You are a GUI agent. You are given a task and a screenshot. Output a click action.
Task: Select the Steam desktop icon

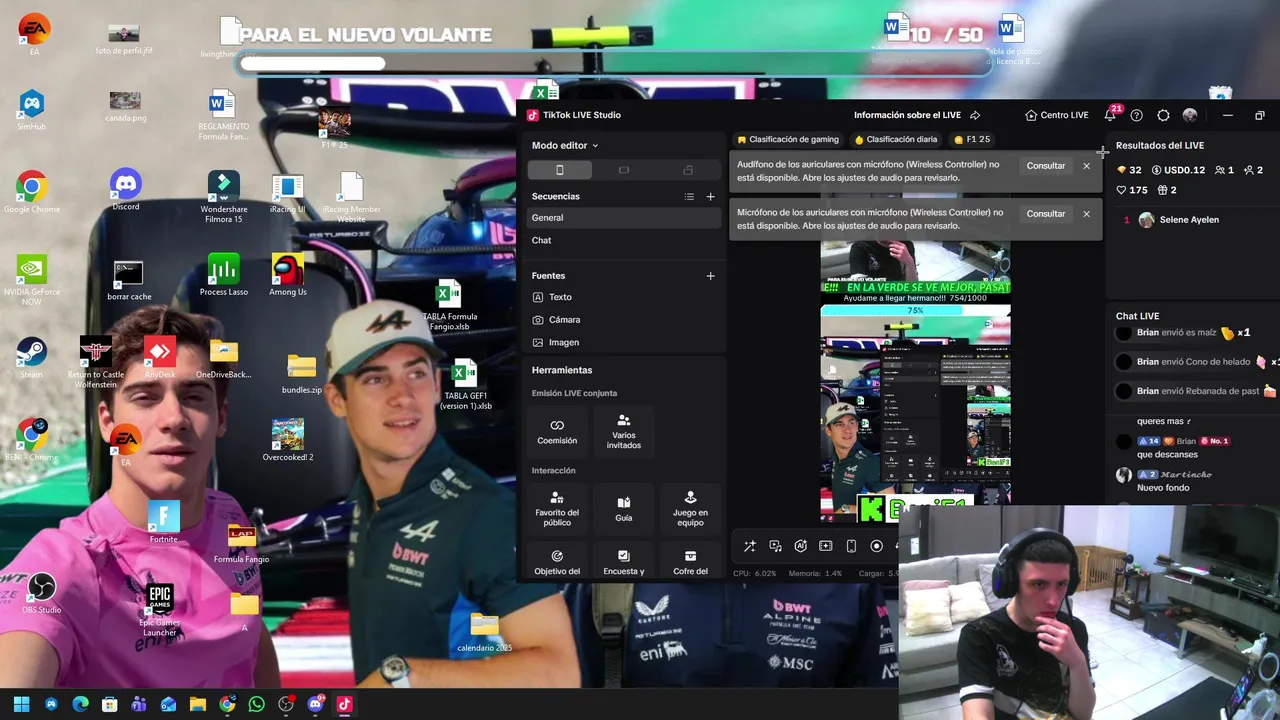[x=32, y=358]
